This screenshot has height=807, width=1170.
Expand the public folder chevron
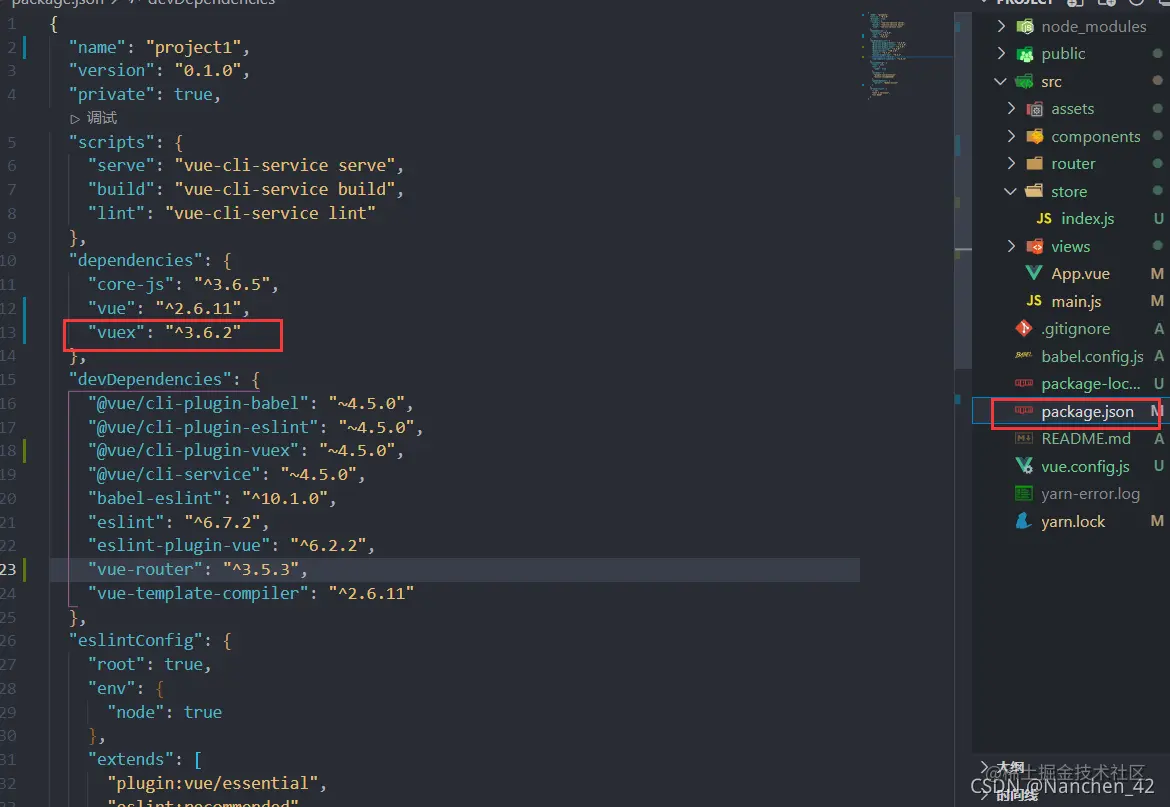(1001, 54)
